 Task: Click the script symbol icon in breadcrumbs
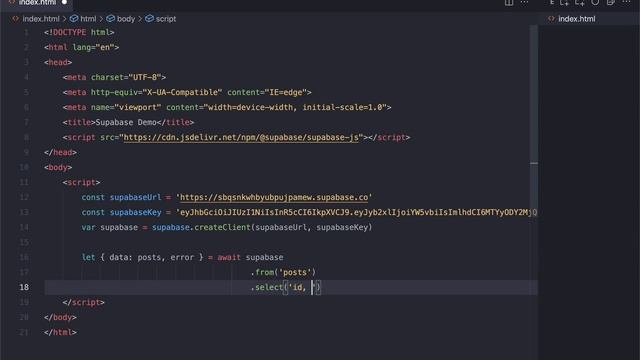pos(149,19)
